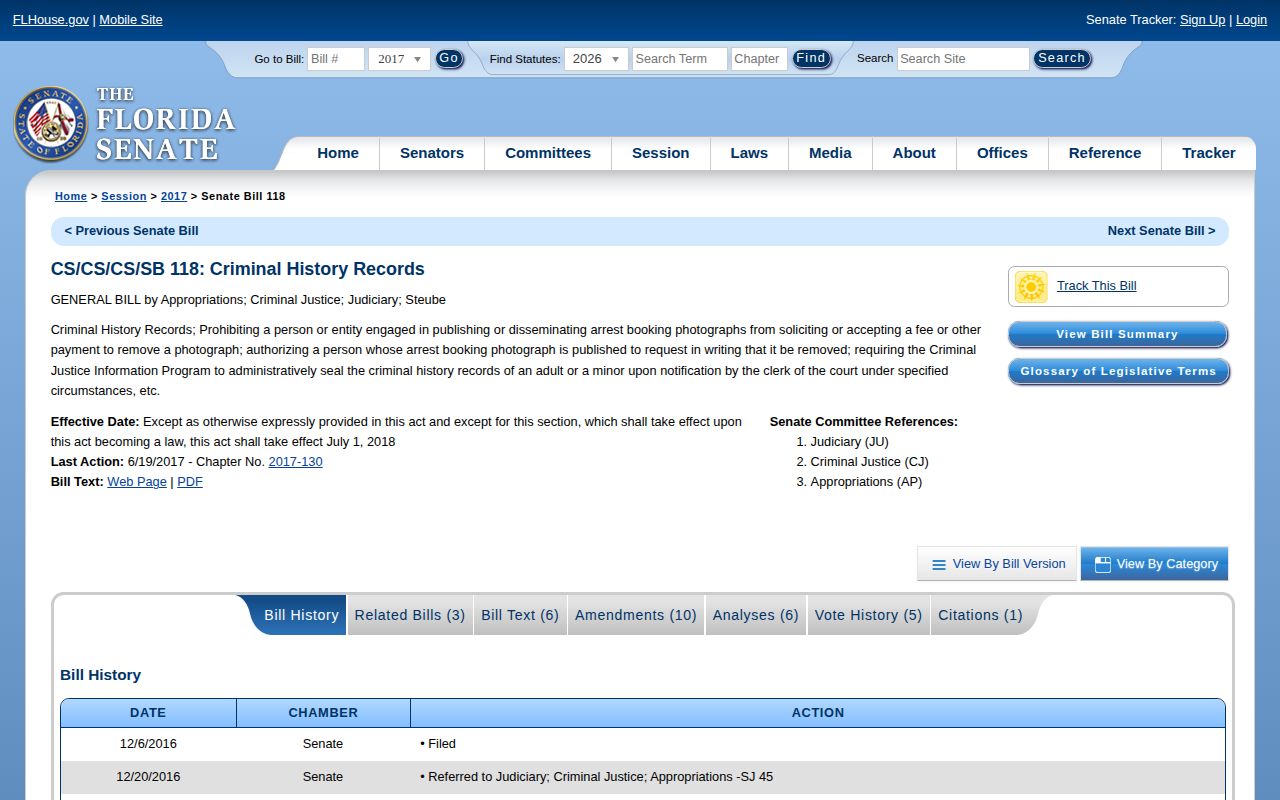Click the Login link

click(x=1251, y=20)
